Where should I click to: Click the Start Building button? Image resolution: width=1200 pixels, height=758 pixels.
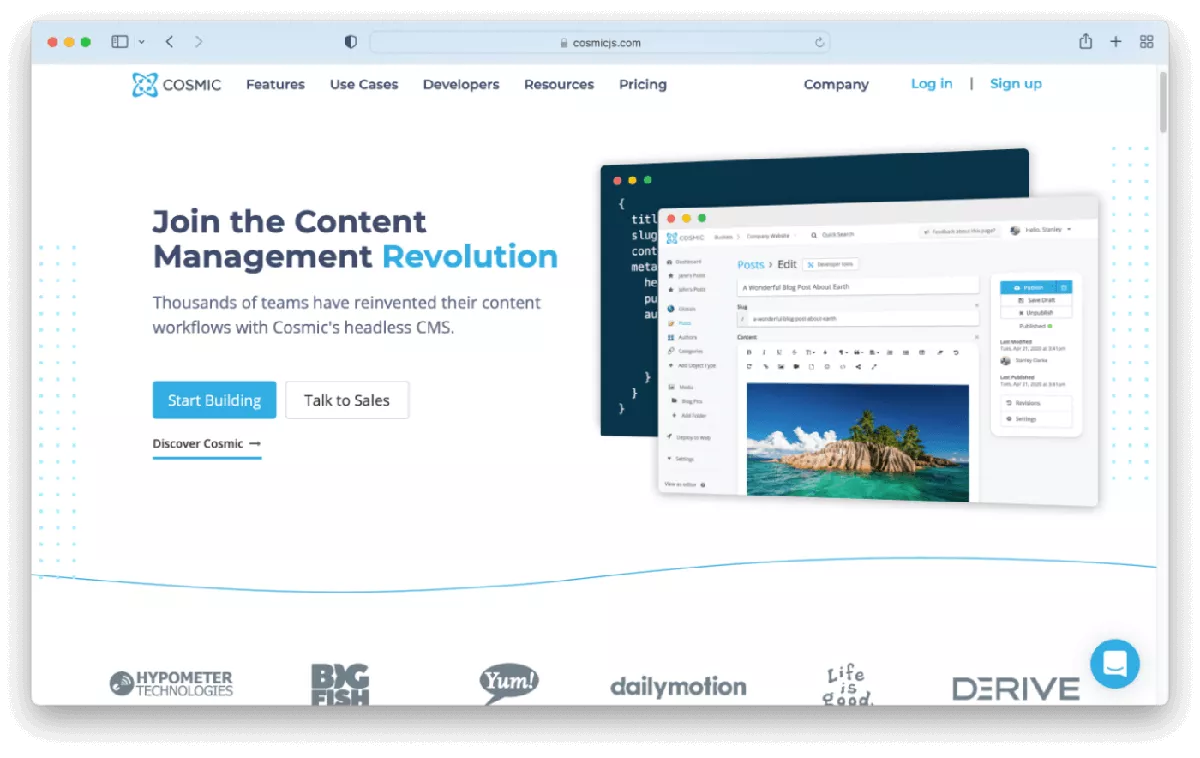point(214,400)
